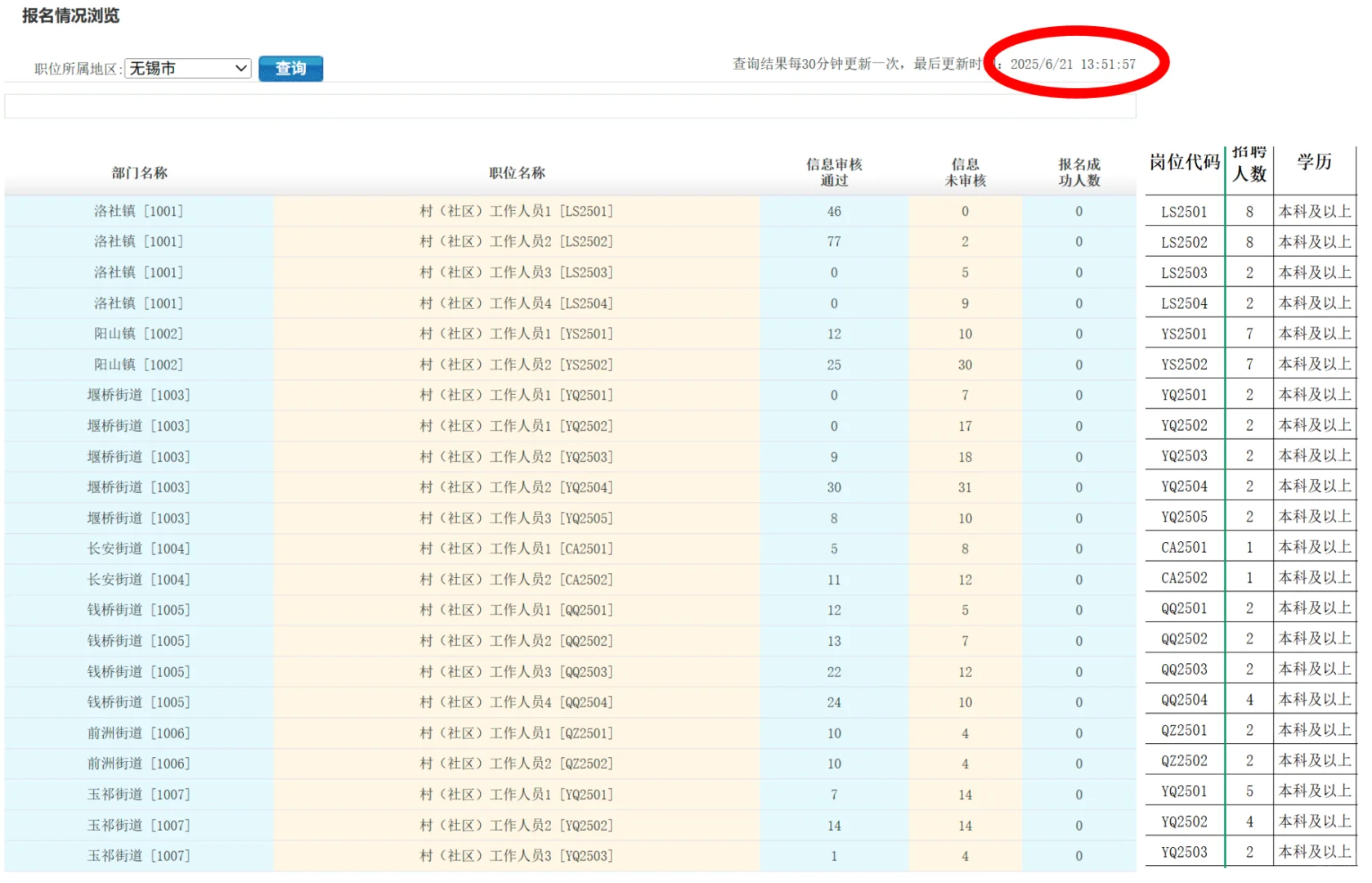Viewport: 1372px width, 883px height.
Task: Click unreviewed count 31 in YQ2504 row
Action: click(965, 487)
